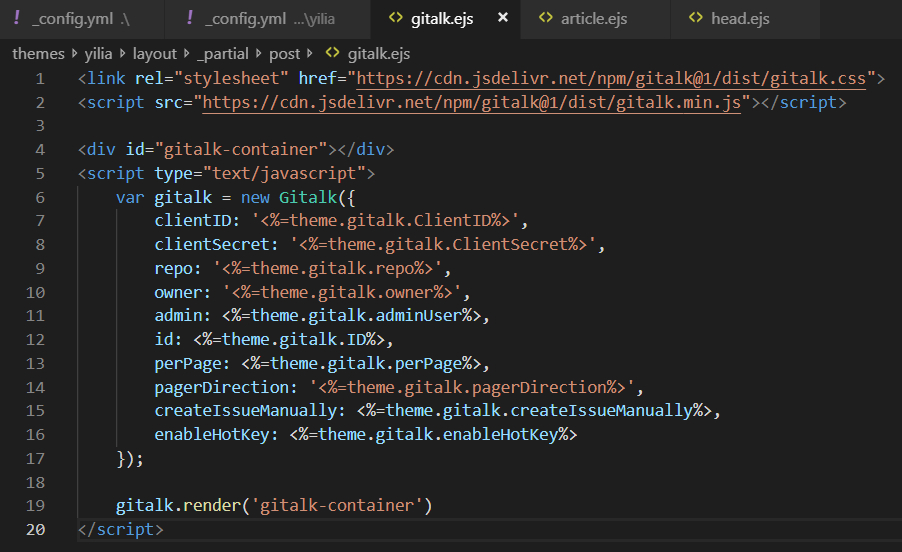Place cursor on the gitalk.render line

(273, 506)
